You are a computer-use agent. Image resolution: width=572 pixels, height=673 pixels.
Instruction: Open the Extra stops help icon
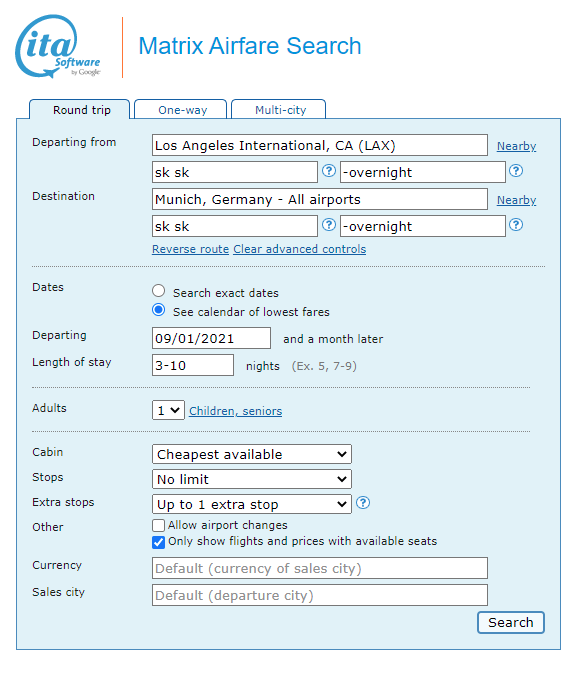[x=363, y=503]
